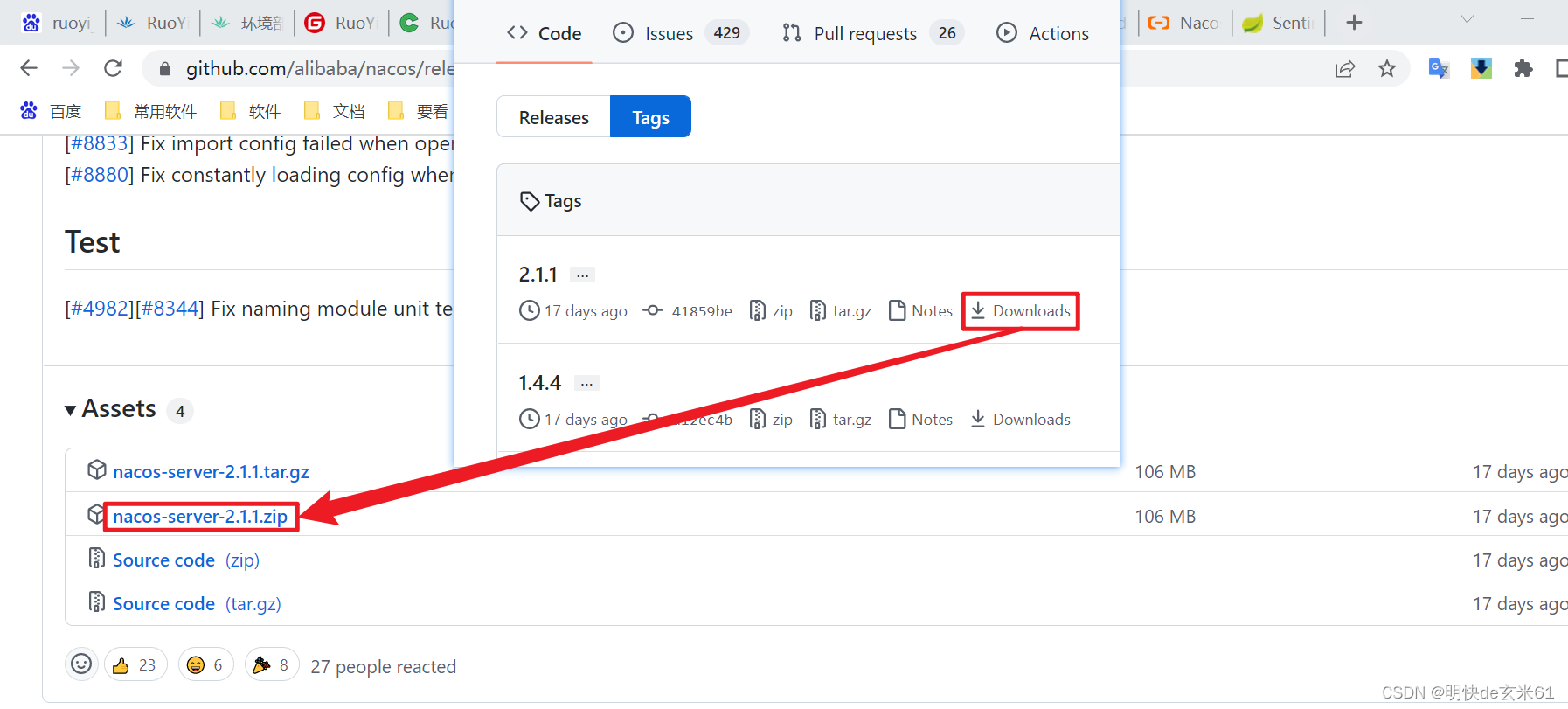Open a new browser tab
The width and height of the screenshot is (1568, 709).
click(1354, 23)
